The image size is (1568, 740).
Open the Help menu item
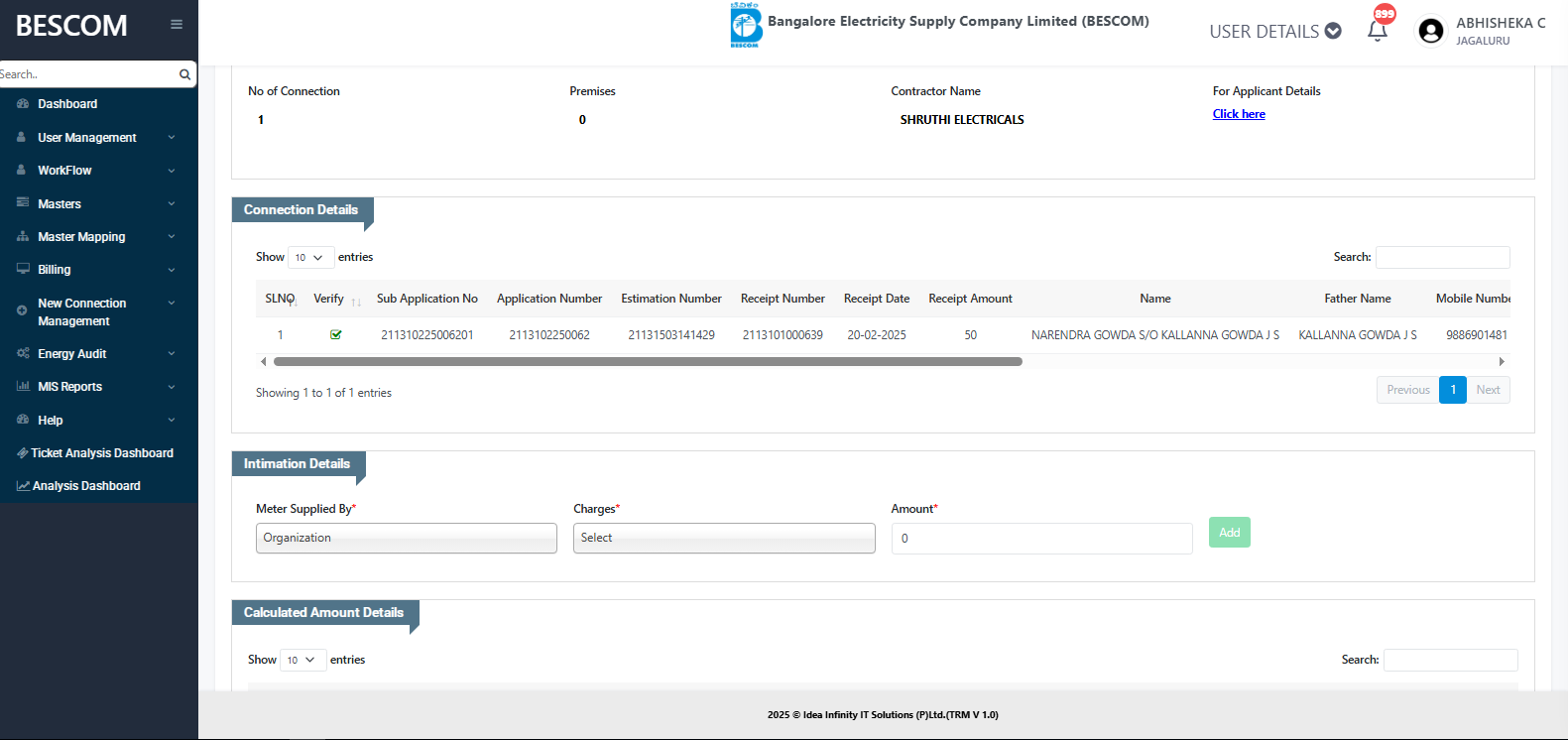tap(50, 420)
